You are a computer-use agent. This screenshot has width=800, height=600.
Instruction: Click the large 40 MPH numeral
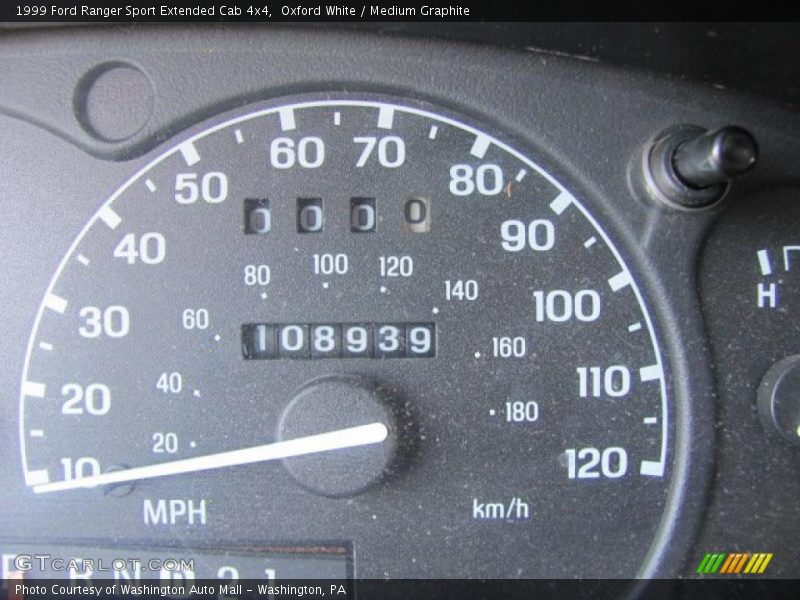140,248
